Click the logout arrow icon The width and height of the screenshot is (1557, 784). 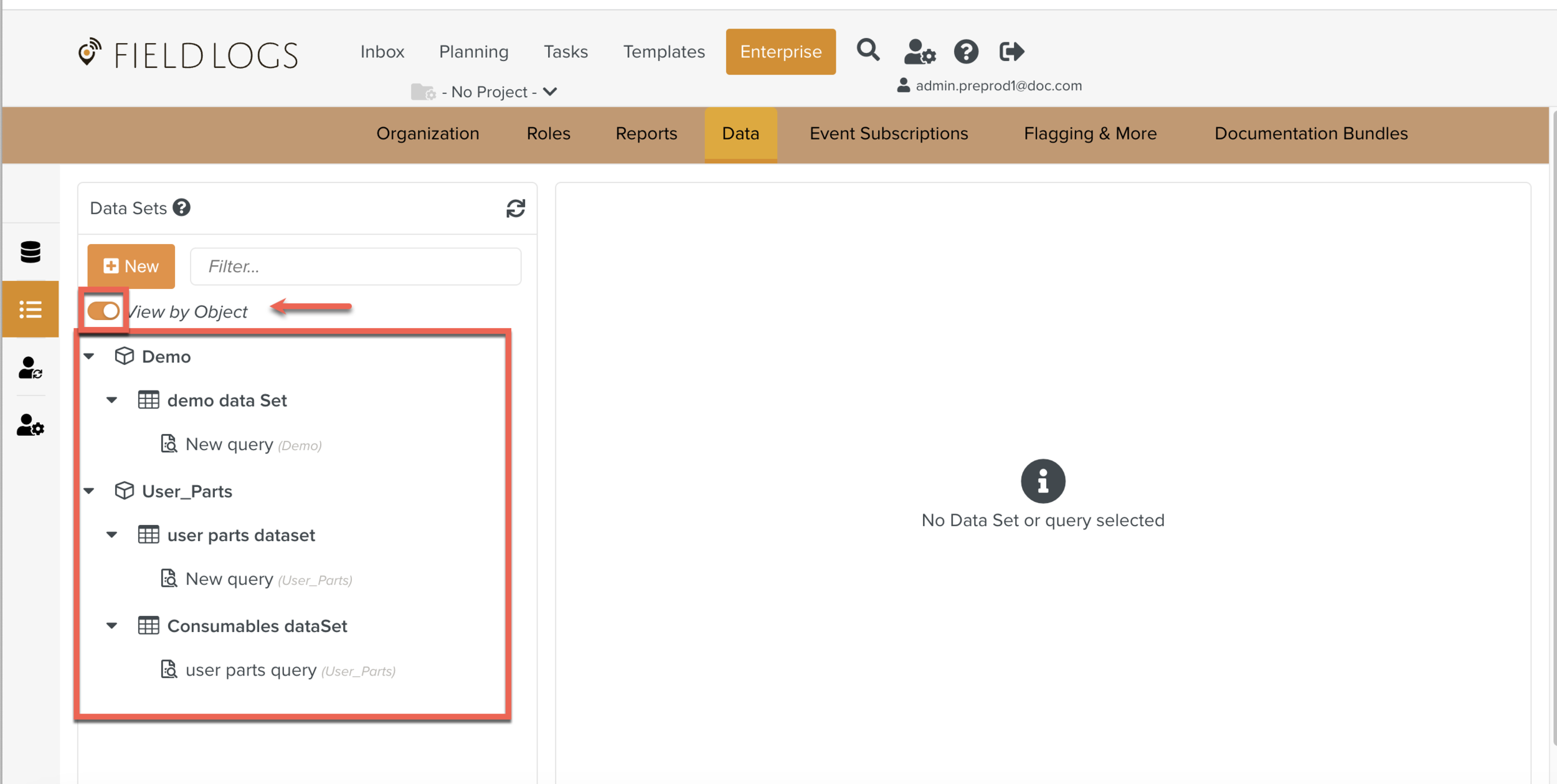click(1011, 52)
